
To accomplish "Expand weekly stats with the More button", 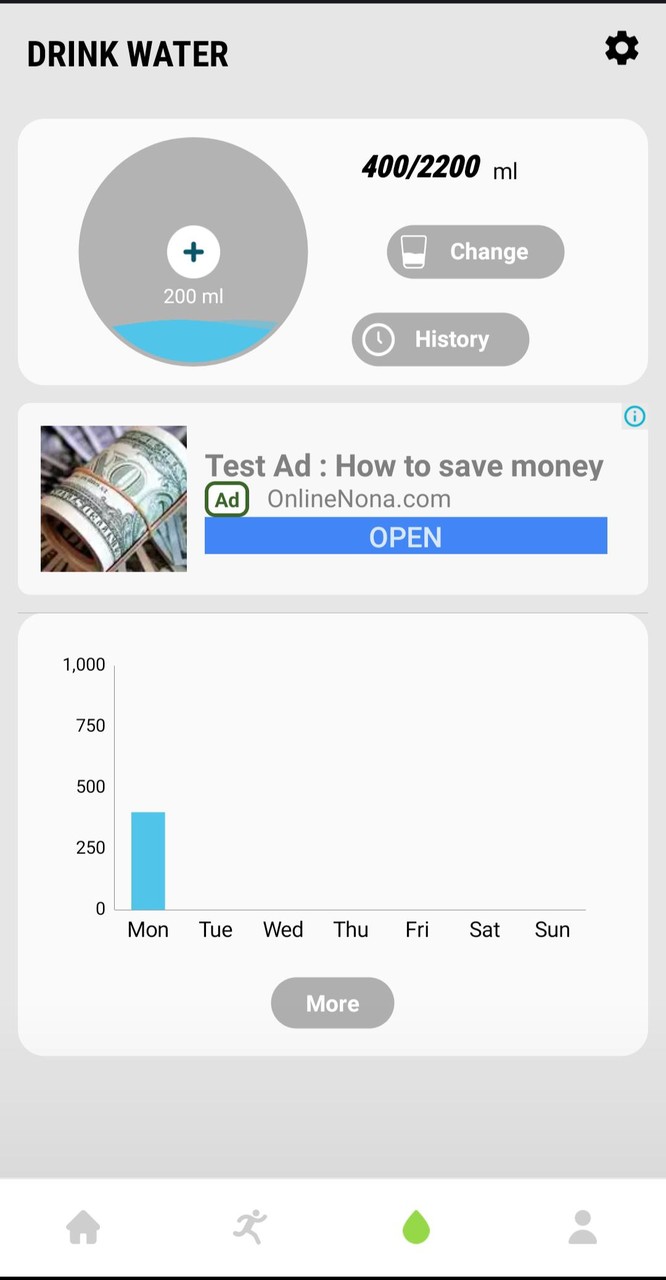I will point(332,1003).
